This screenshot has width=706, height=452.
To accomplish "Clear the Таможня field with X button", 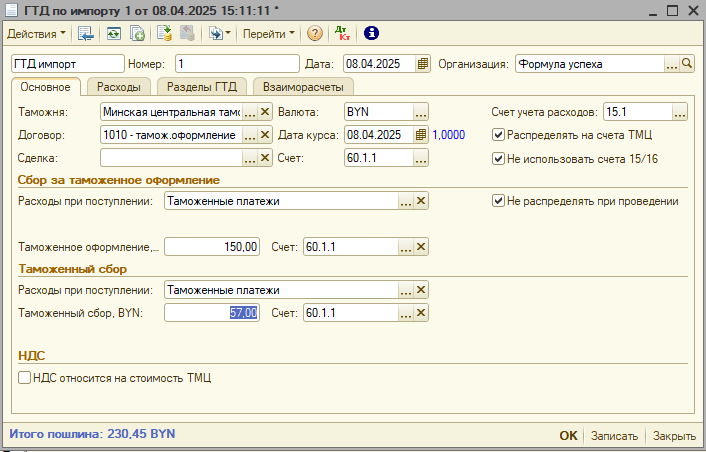I will (265, 112).
